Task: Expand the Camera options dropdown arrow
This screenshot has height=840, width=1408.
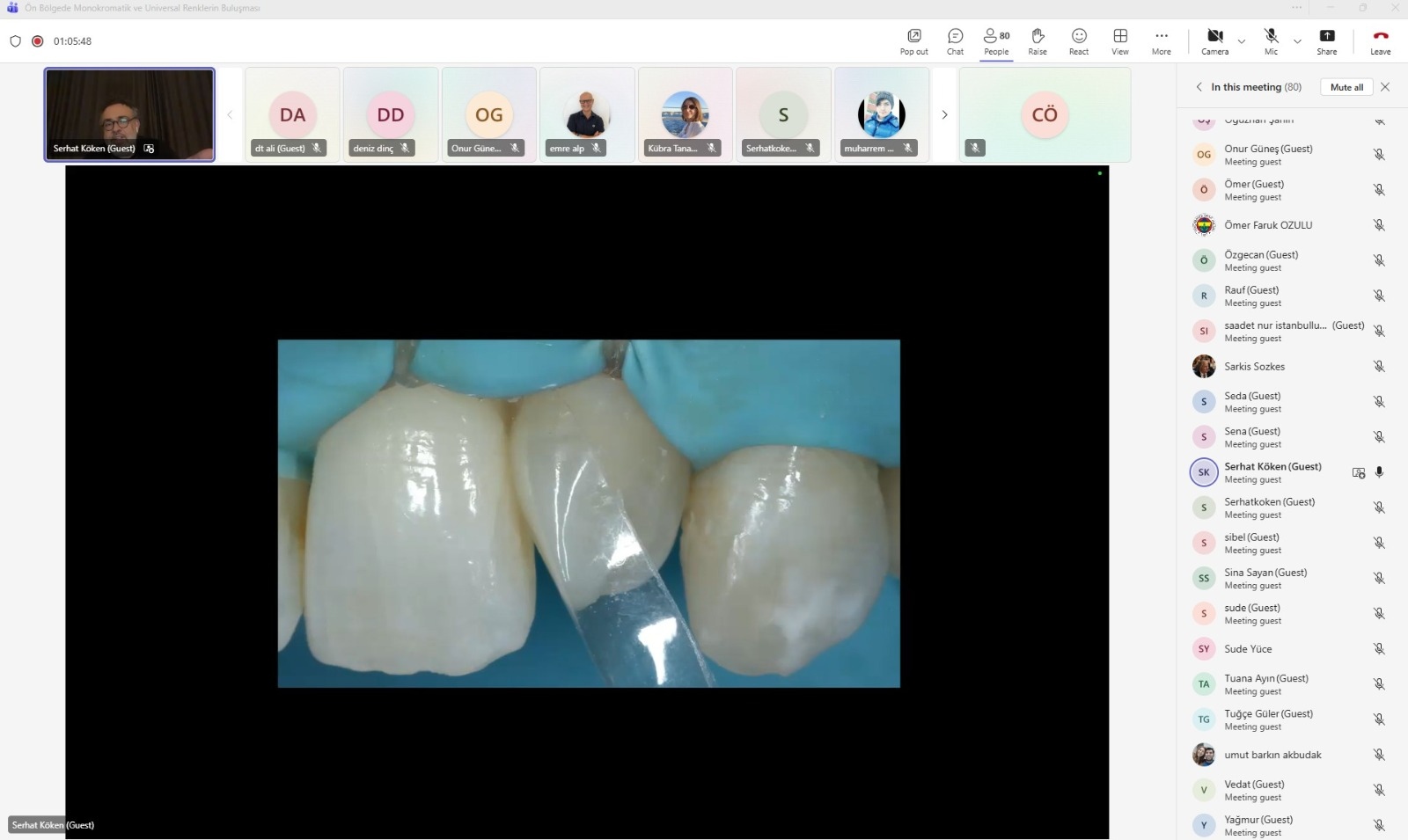Action: point(1242,41)
